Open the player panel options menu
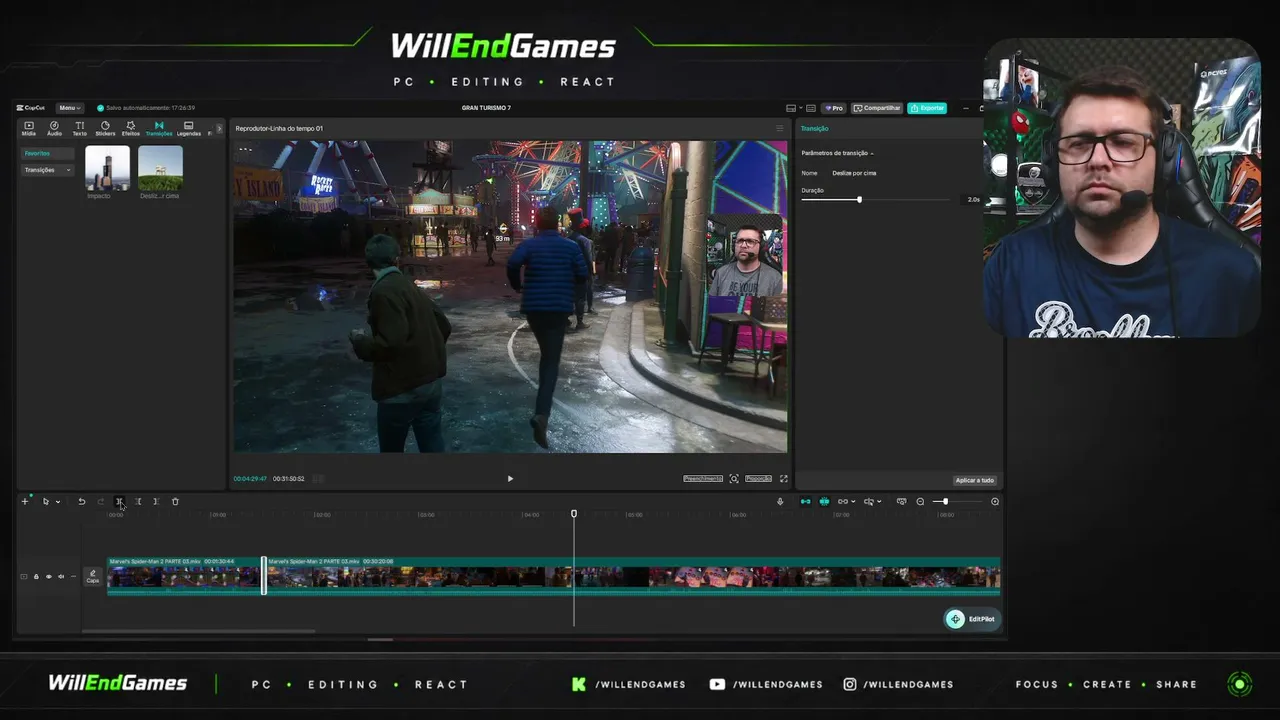 780,128
